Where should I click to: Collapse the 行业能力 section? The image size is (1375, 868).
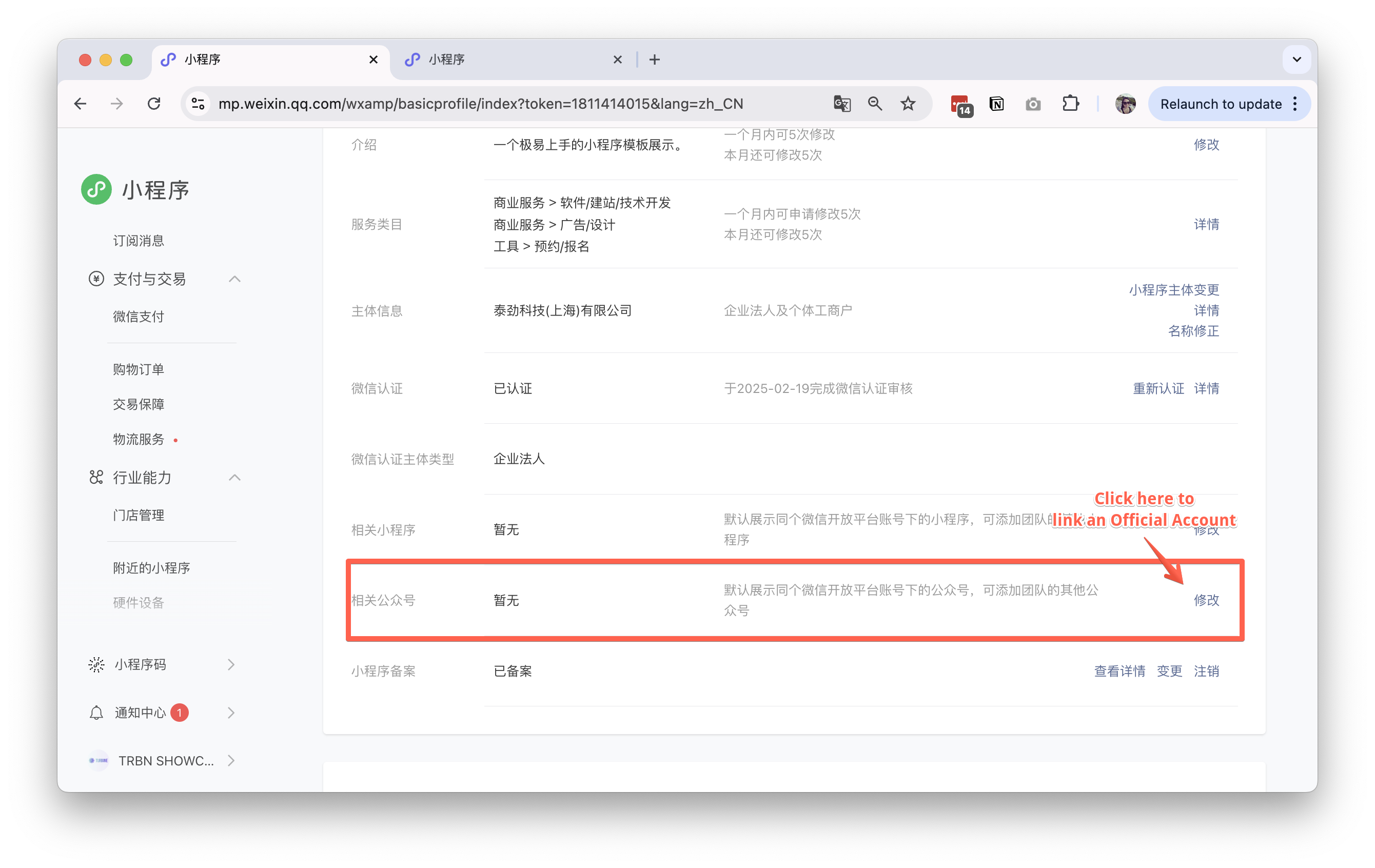[234, 478]
